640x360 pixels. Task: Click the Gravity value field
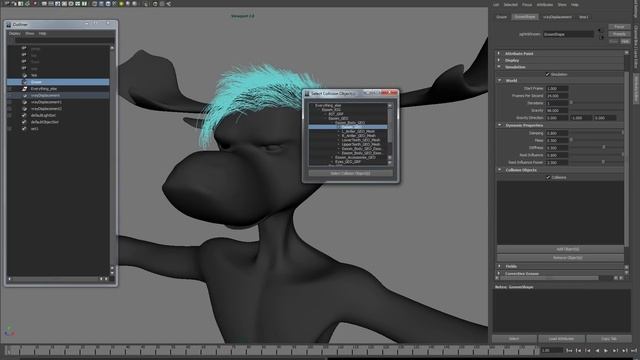pos(557,111)
